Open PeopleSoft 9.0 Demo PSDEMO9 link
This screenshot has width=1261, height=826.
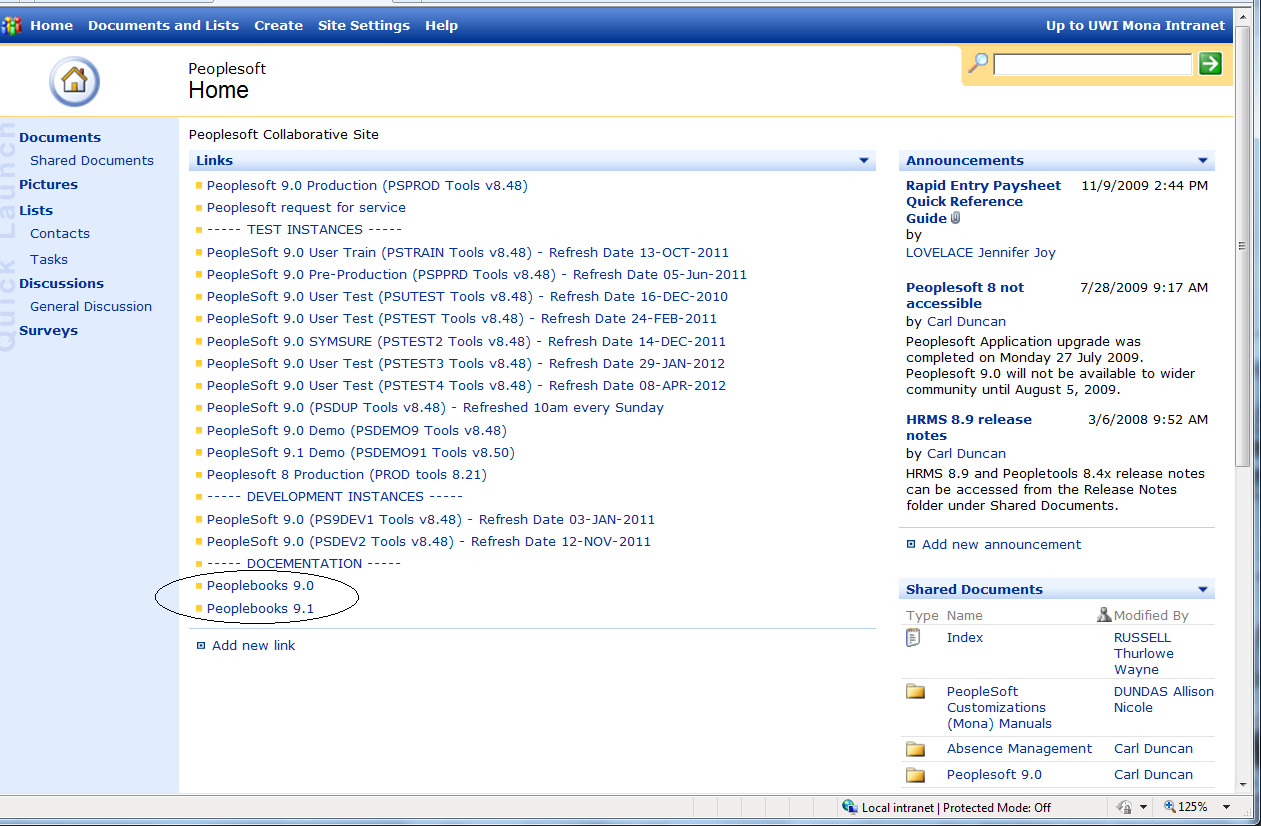point(357,431)
